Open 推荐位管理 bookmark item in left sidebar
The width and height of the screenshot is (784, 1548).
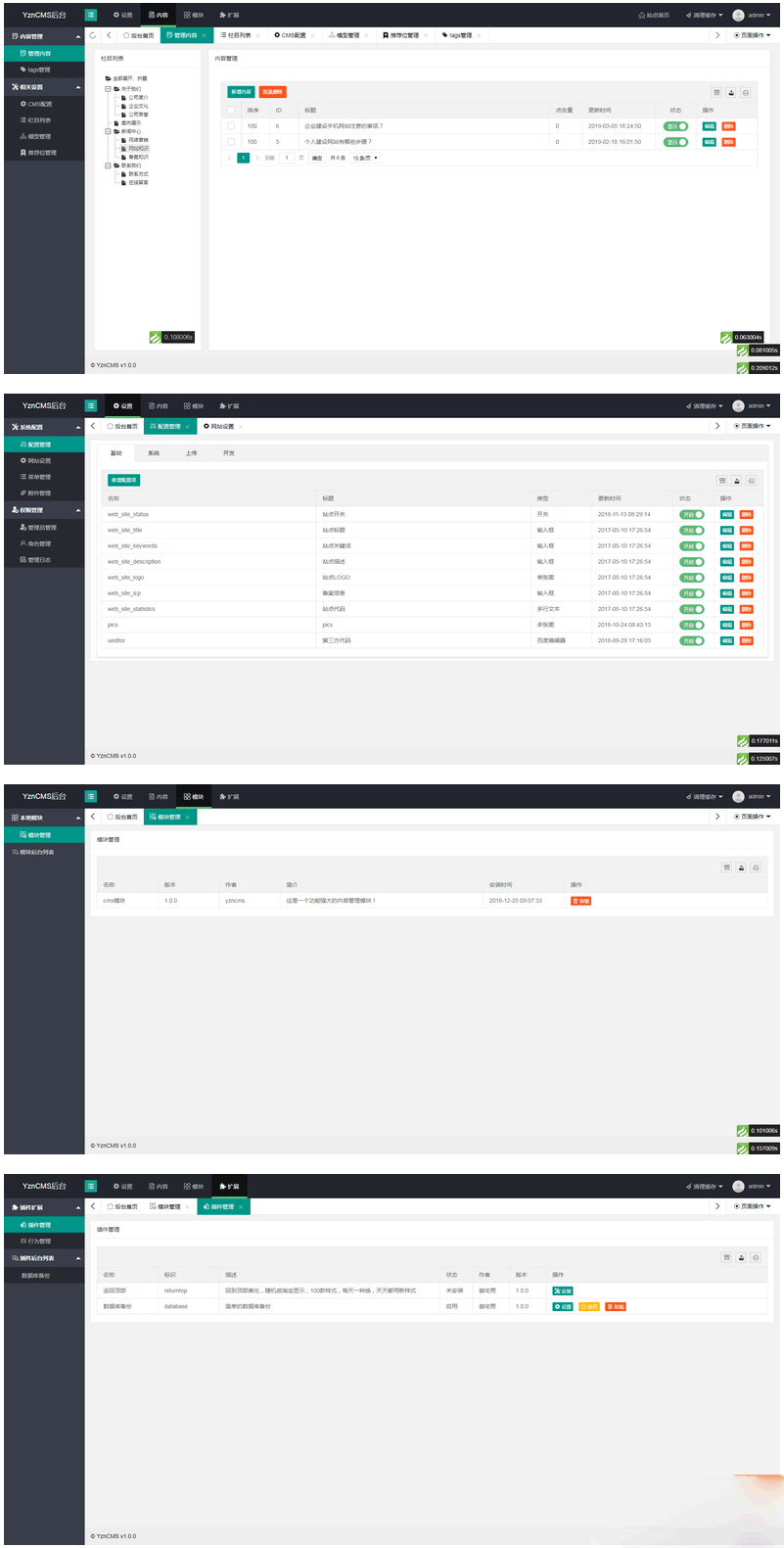pyautogui.click(x=39, y=153)
